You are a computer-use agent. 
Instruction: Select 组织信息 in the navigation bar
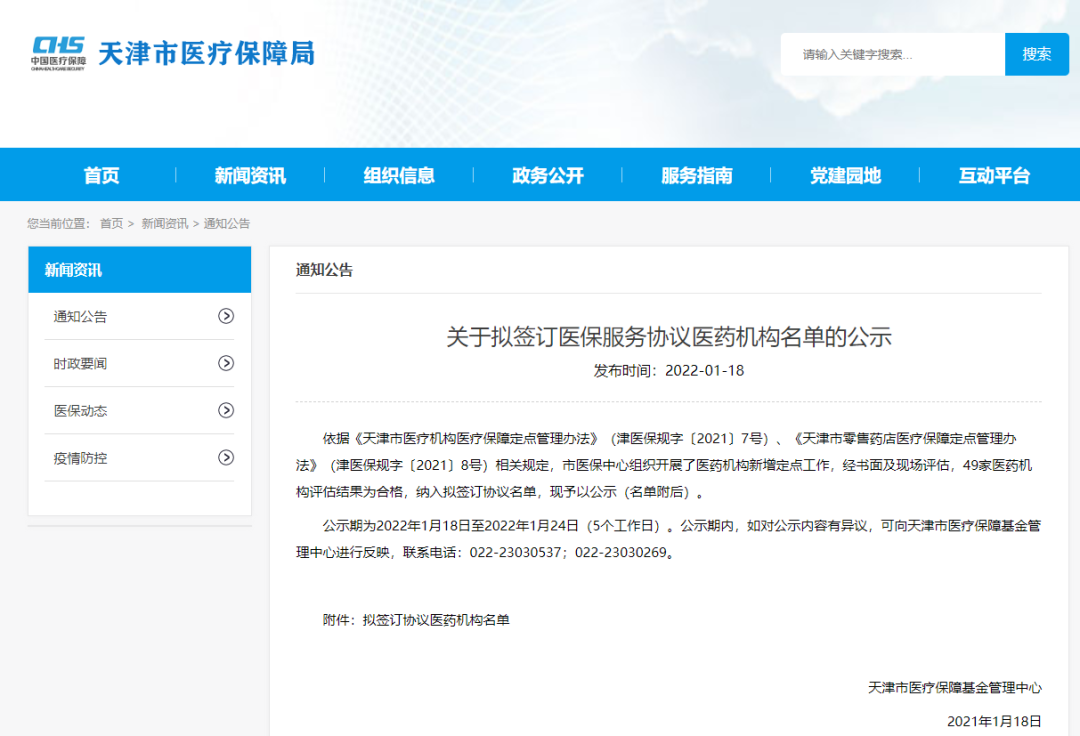pyautogui.click(x=400, y=174)
